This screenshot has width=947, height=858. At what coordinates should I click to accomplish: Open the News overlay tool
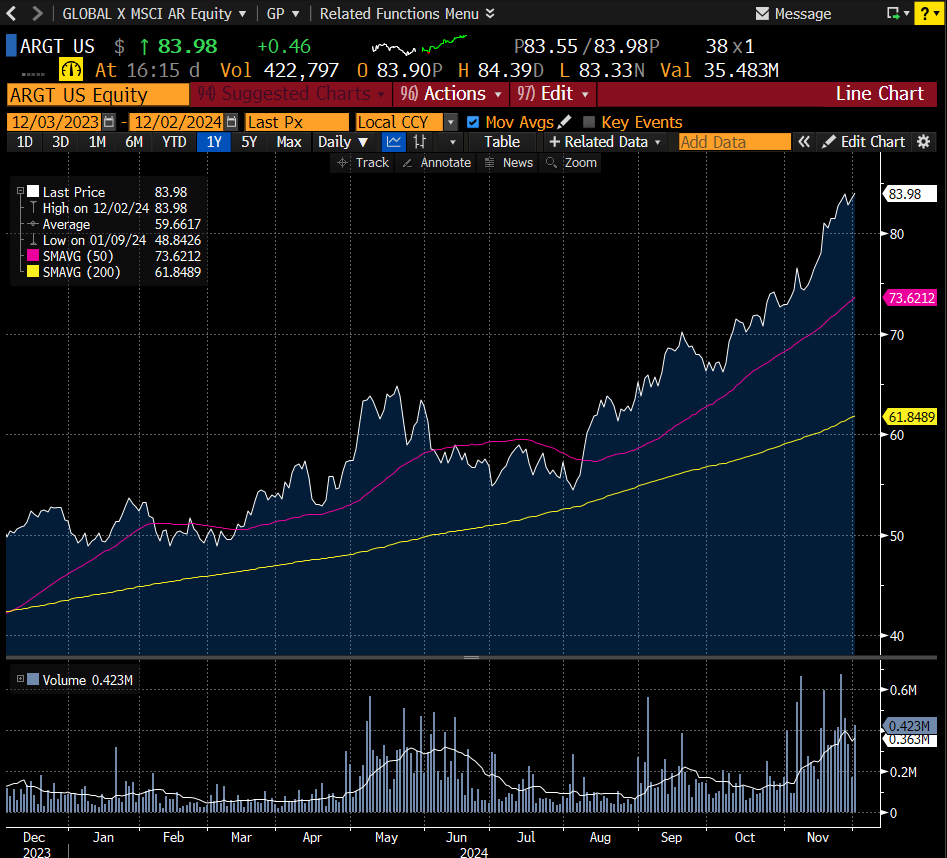[509, 162]
